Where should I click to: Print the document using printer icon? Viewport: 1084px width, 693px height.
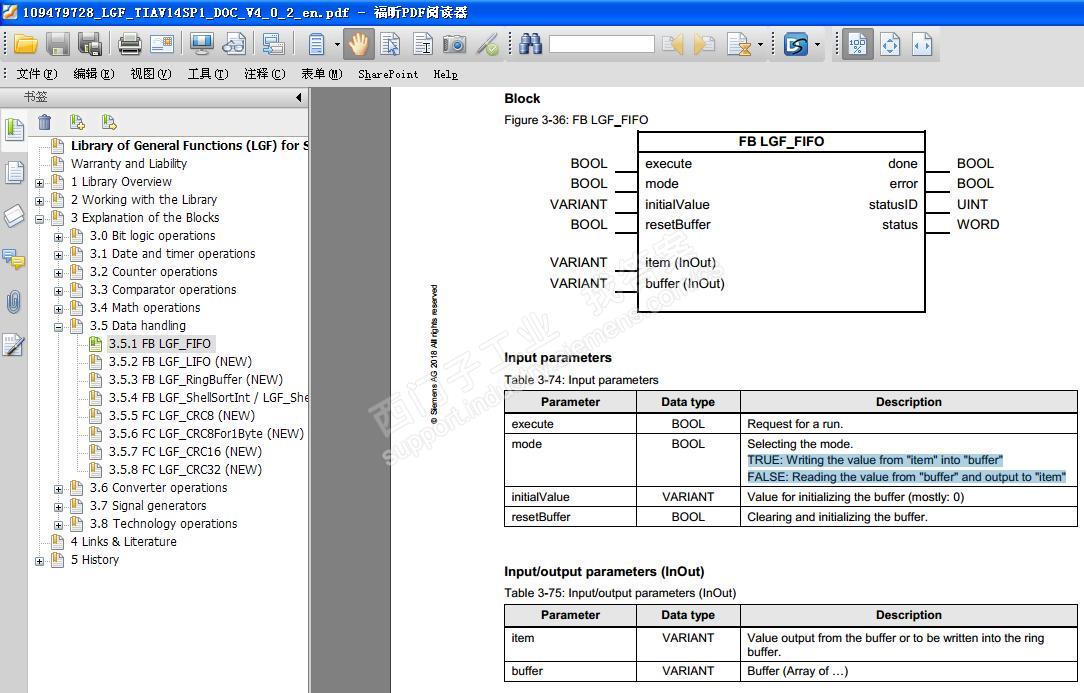pos(129,45)
